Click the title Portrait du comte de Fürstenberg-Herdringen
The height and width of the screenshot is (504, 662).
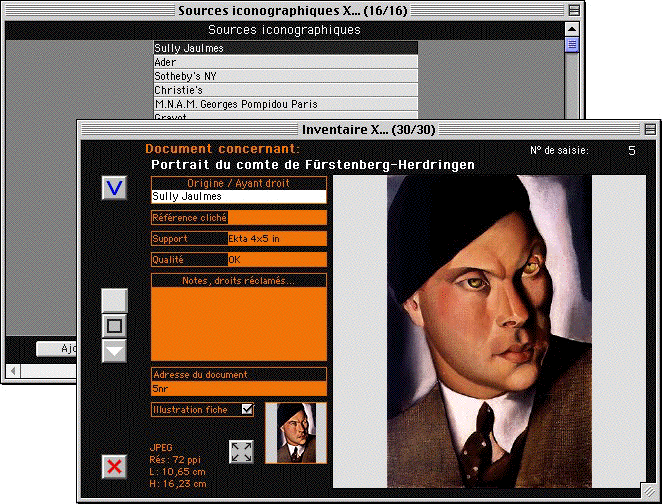tap(313, 165)
